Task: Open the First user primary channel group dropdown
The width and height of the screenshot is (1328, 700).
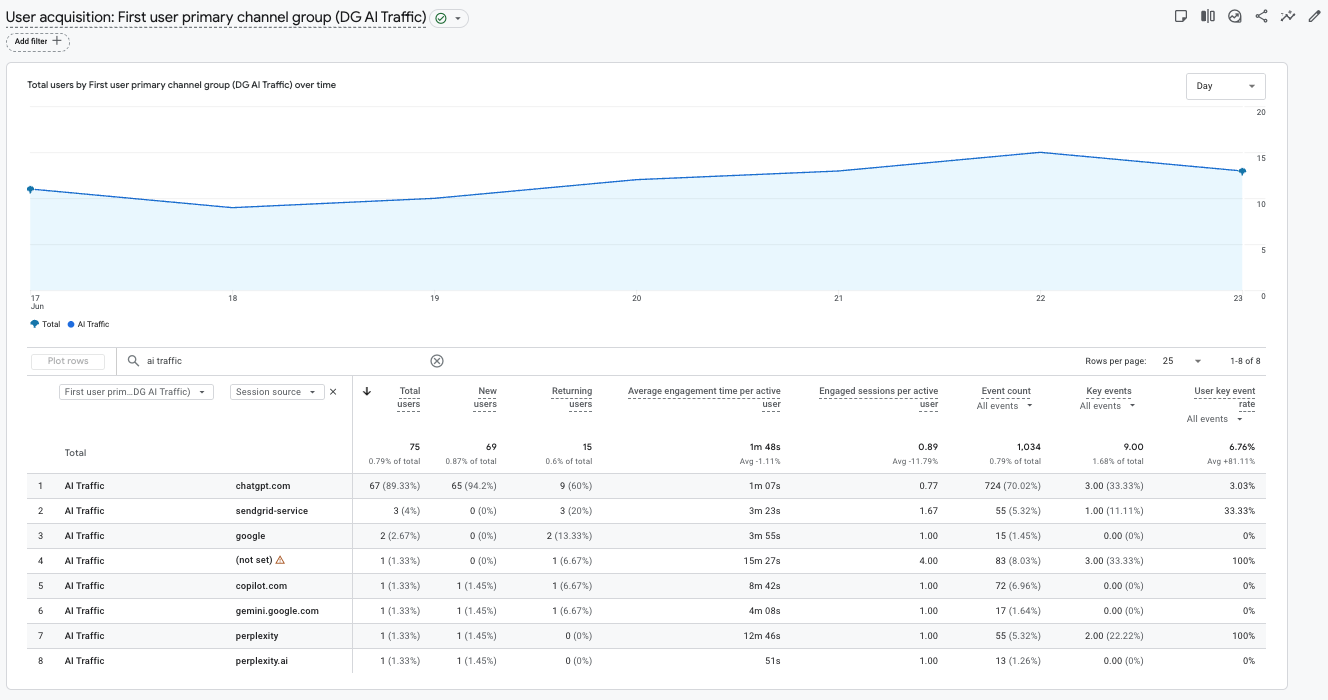Action: 136,392
